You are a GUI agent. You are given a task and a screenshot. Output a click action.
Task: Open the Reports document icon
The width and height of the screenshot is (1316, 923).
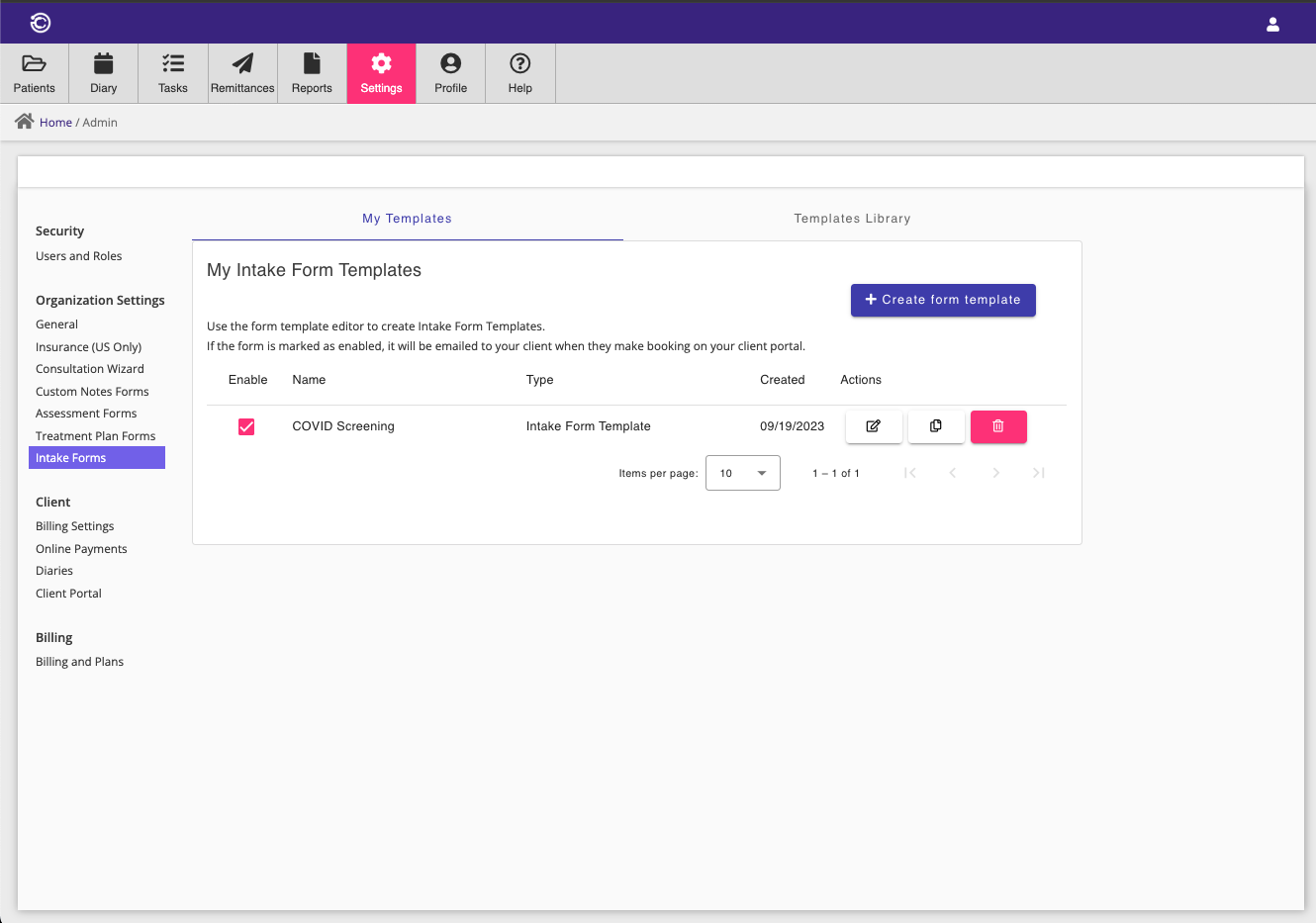(x=312, y=64)
